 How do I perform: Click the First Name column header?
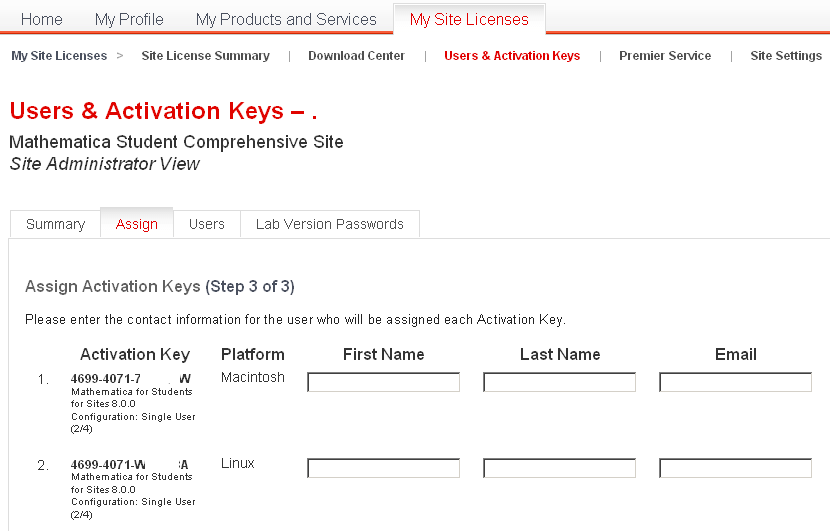(x=384, y=354)
